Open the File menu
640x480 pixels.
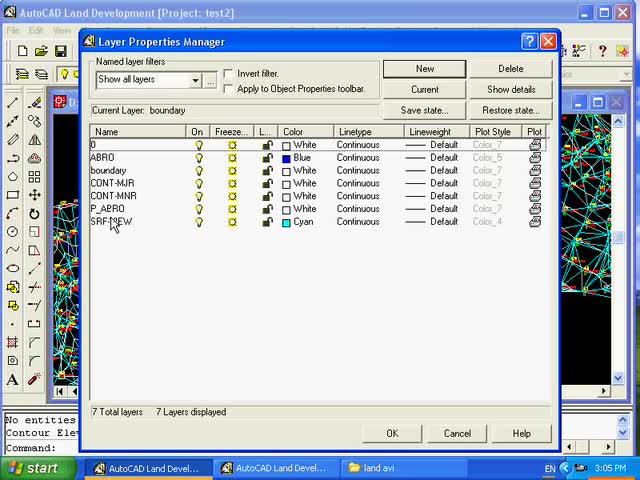pos(13,30)
